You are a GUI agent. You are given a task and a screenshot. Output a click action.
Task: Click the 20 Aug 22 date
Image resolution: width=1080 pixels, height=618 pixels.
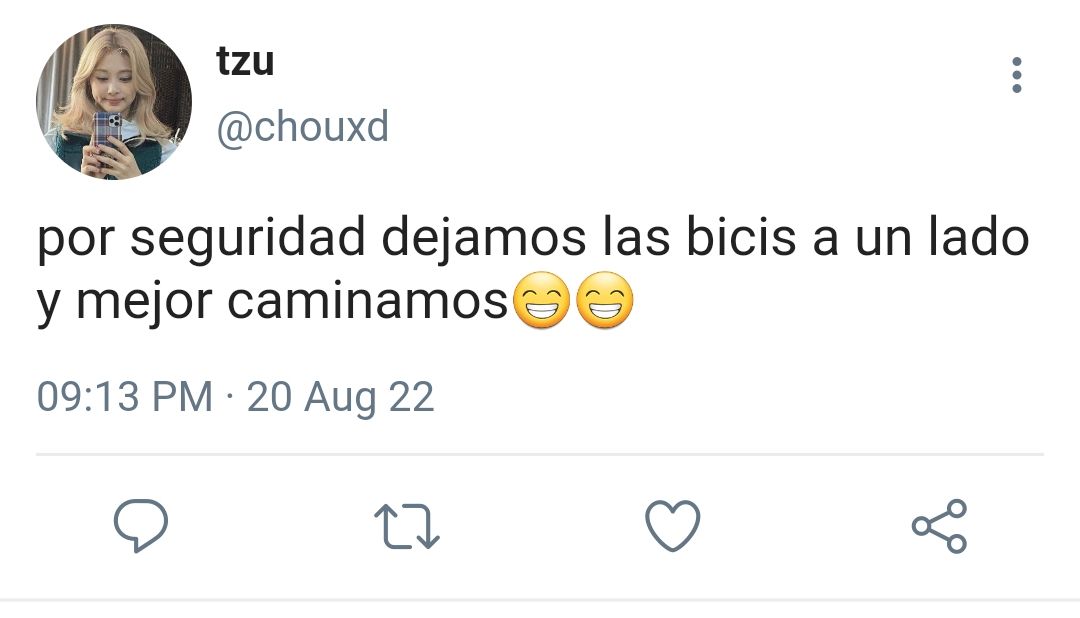click(340, 398)
